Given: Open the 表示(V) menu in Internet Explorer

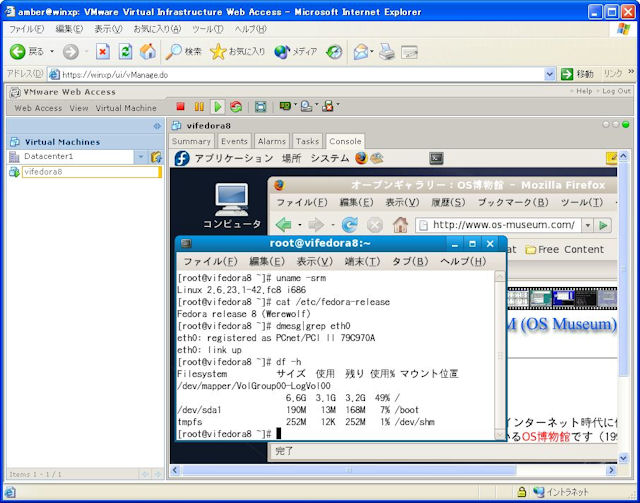Looking at the screenshot, I should (x=108, y=29).
